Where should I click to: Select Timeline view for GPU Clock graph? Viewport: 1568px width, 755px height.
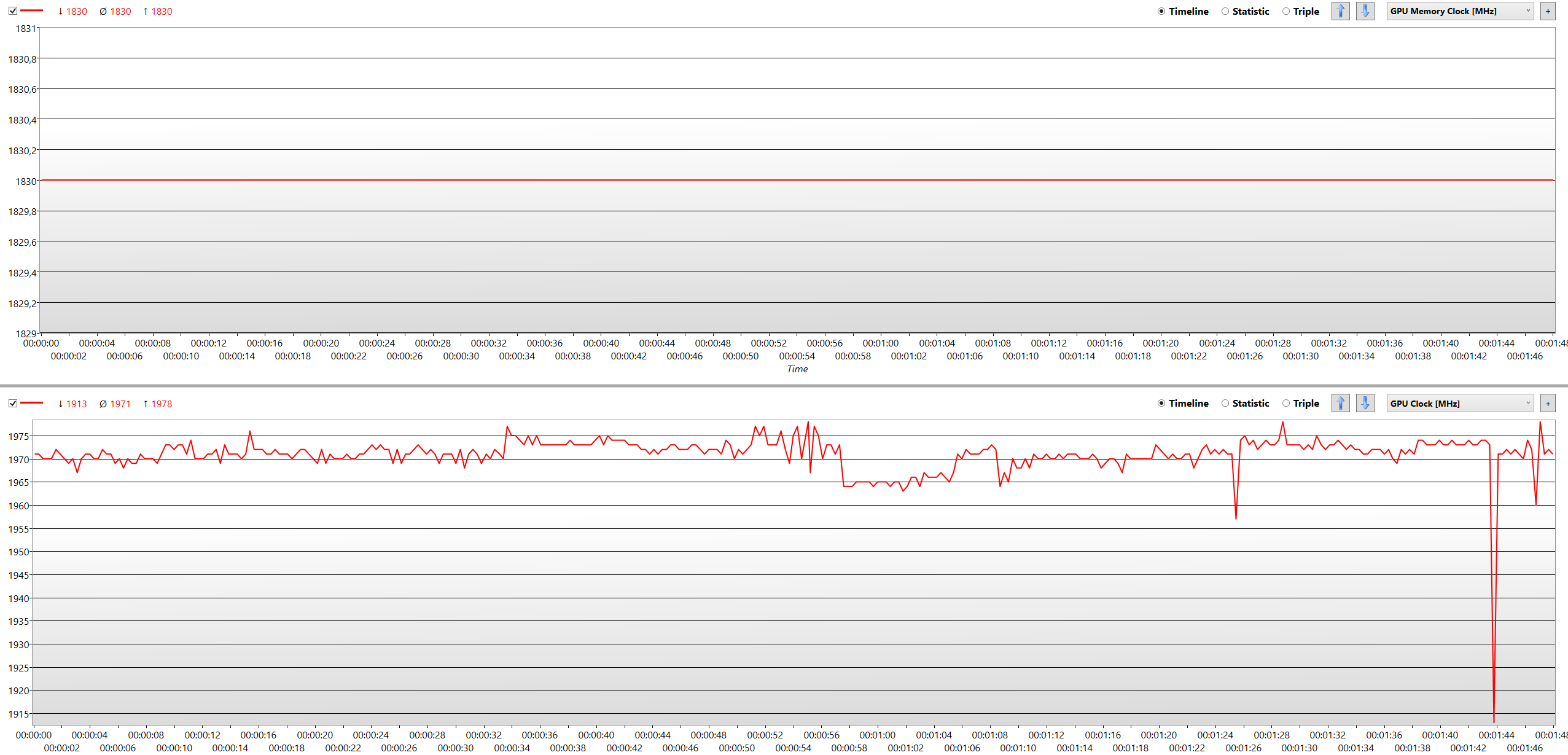point(1183,404)
